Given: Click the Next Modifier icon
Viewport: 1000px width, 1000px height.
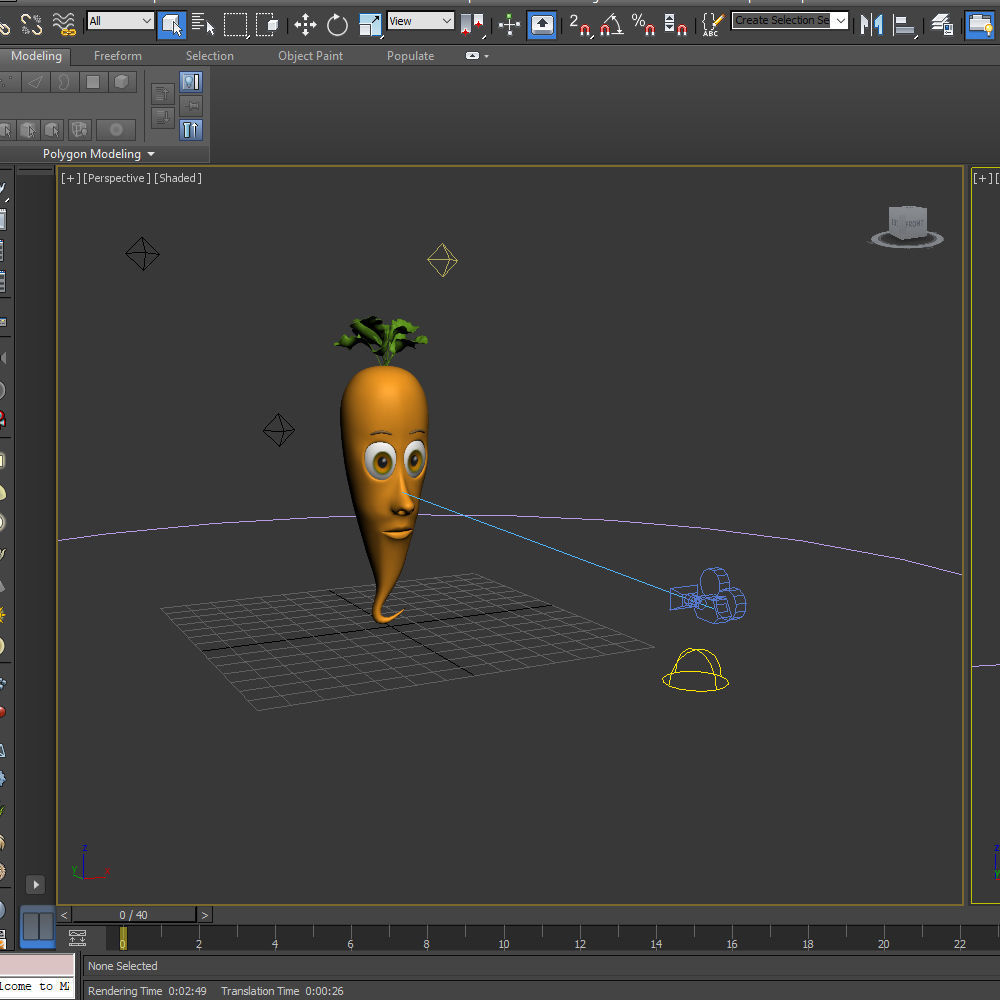Looking at the screenshot, I should tap(163, 117).
